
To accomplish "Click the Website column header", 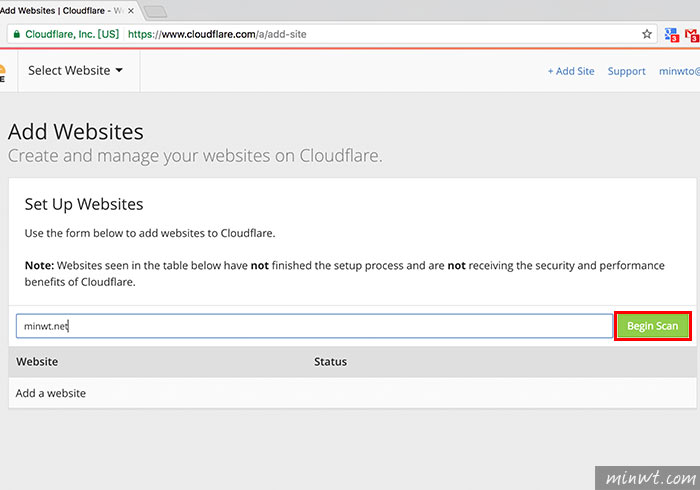I will pyautogui.click(x=37, y=362).
